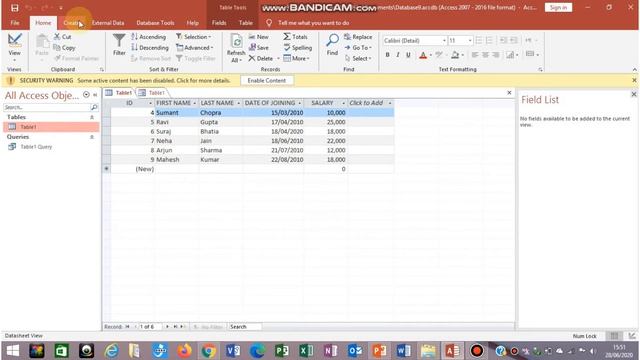Click the record navigator Search box
The width and height of the screenshot is (640, 360).
click(245, 327)
